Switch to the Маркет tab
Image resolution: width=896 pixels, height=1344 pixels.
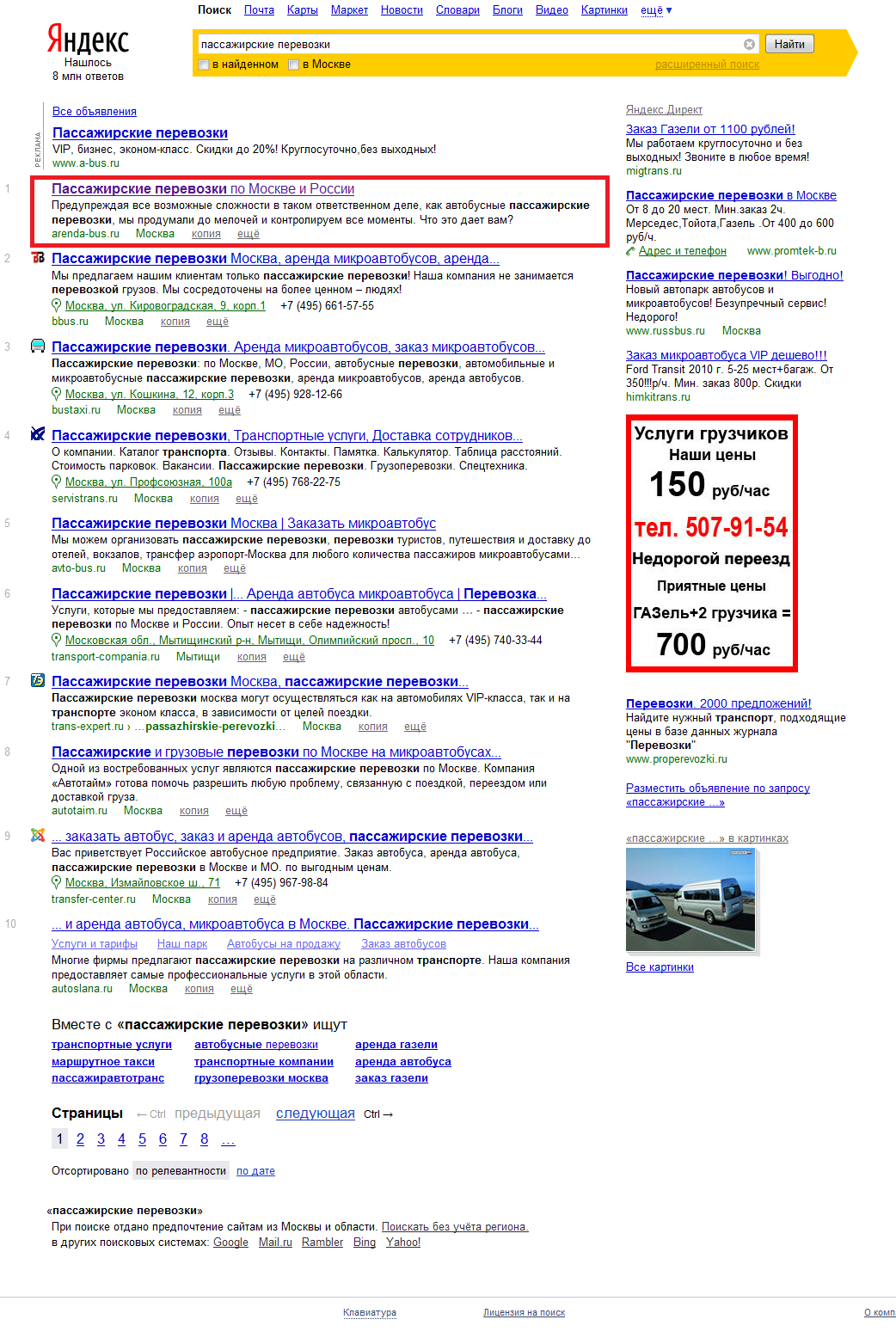(x=349, y=10)
